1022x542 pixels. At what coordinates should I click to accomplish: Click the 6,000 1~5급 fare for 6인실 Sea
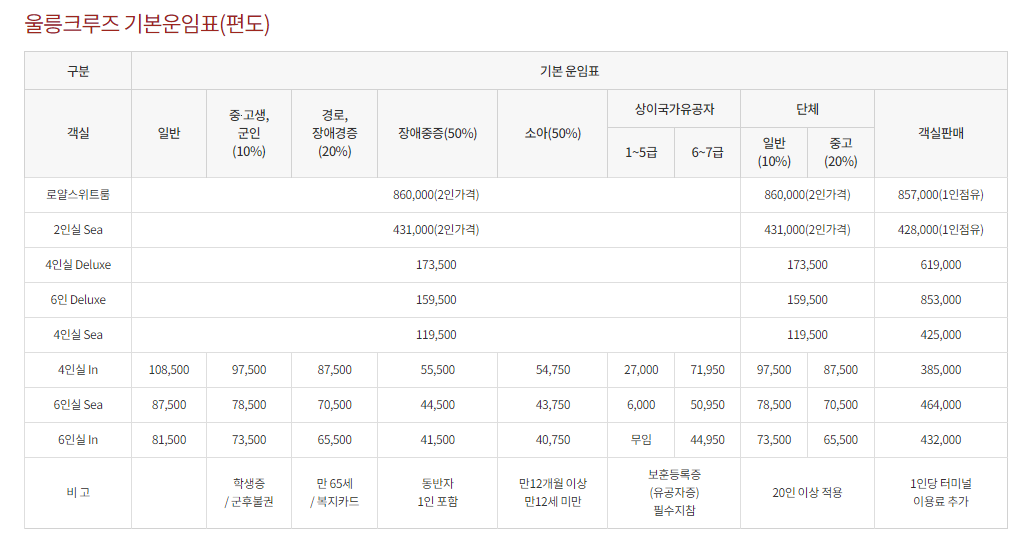tap(641, 405)
